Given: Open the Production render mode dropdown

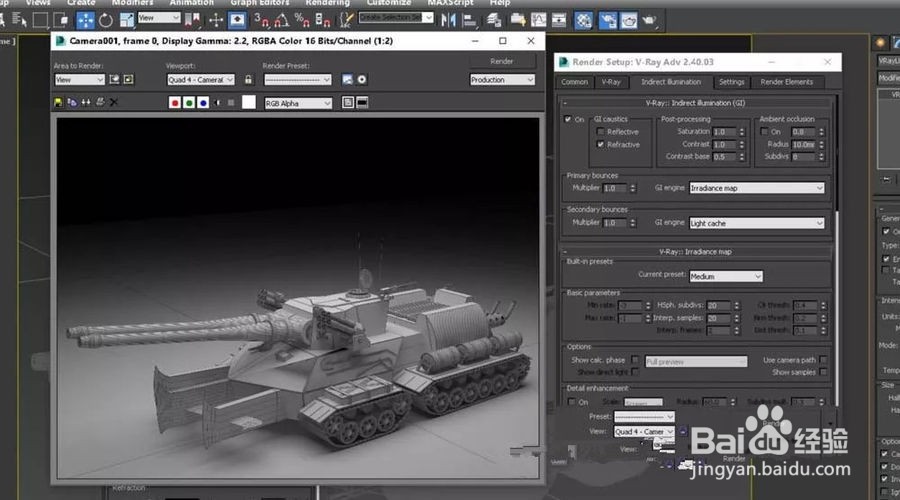Looking at the screenshot, I should click(502, 80).
